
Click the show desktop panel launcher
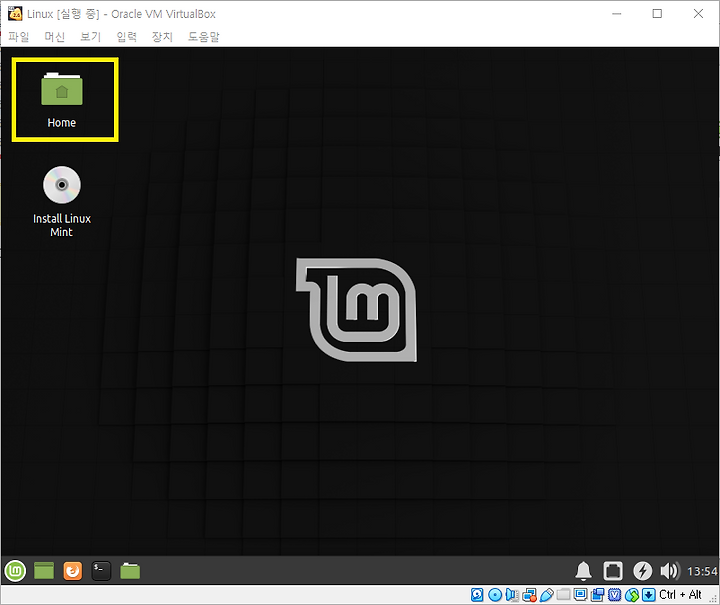click(44, 571)
